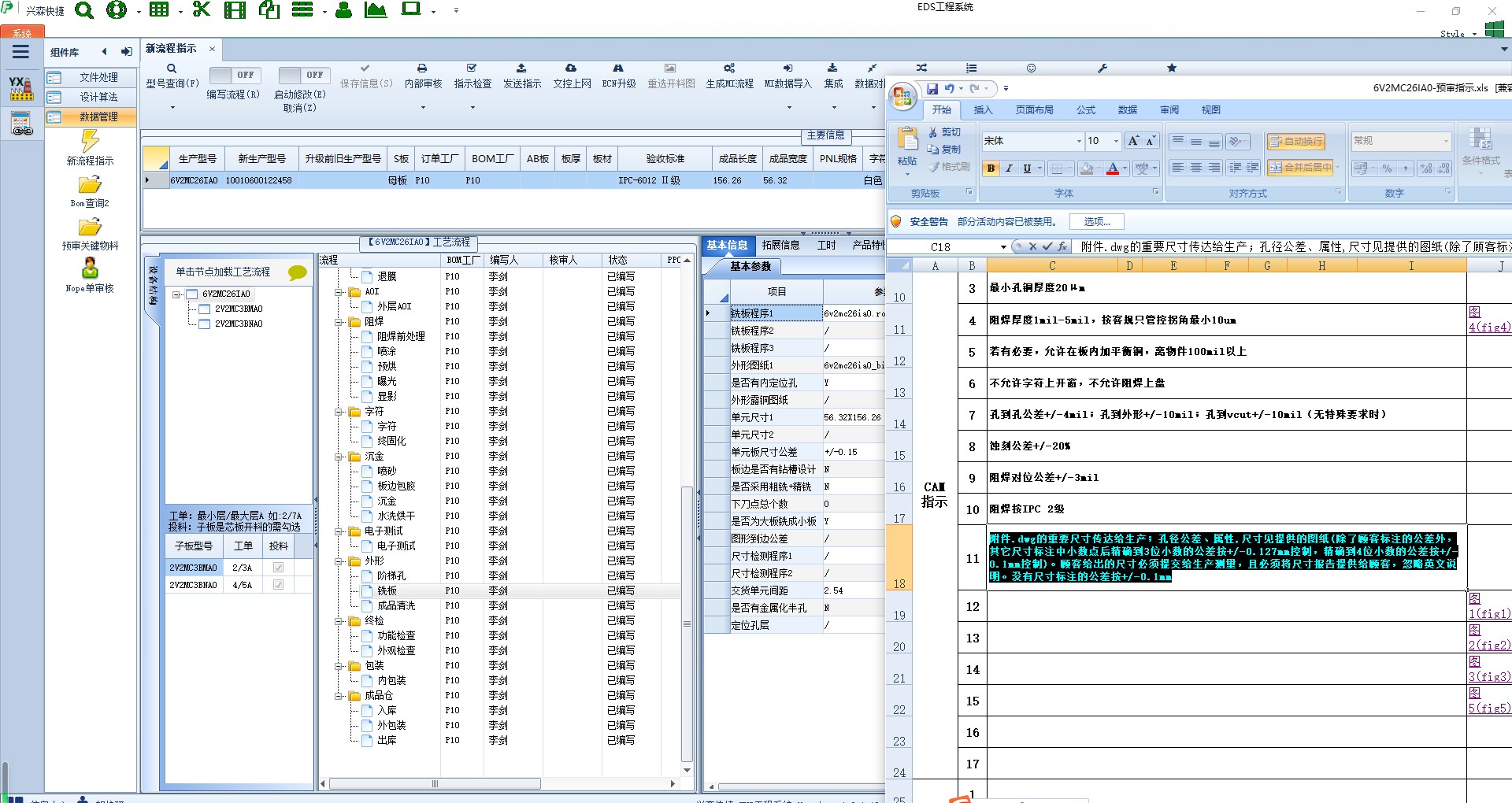
Task: Click the YX factory icon in sidebar
Action: point(21,87)
